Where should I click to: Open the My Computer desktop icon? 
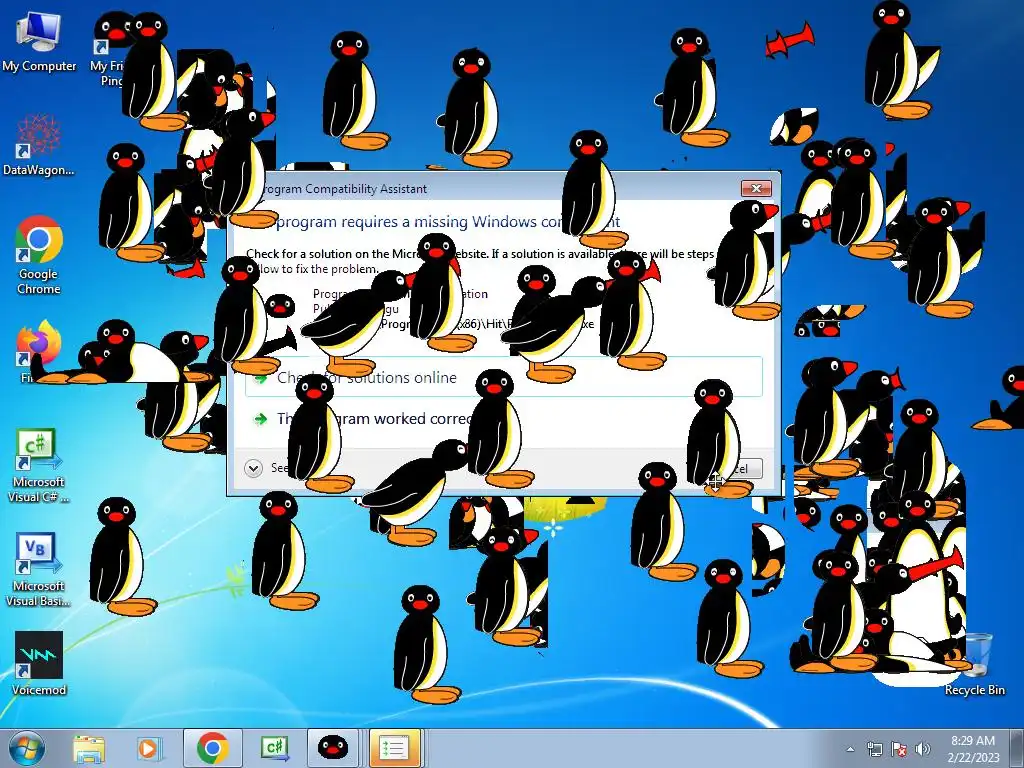39,40
